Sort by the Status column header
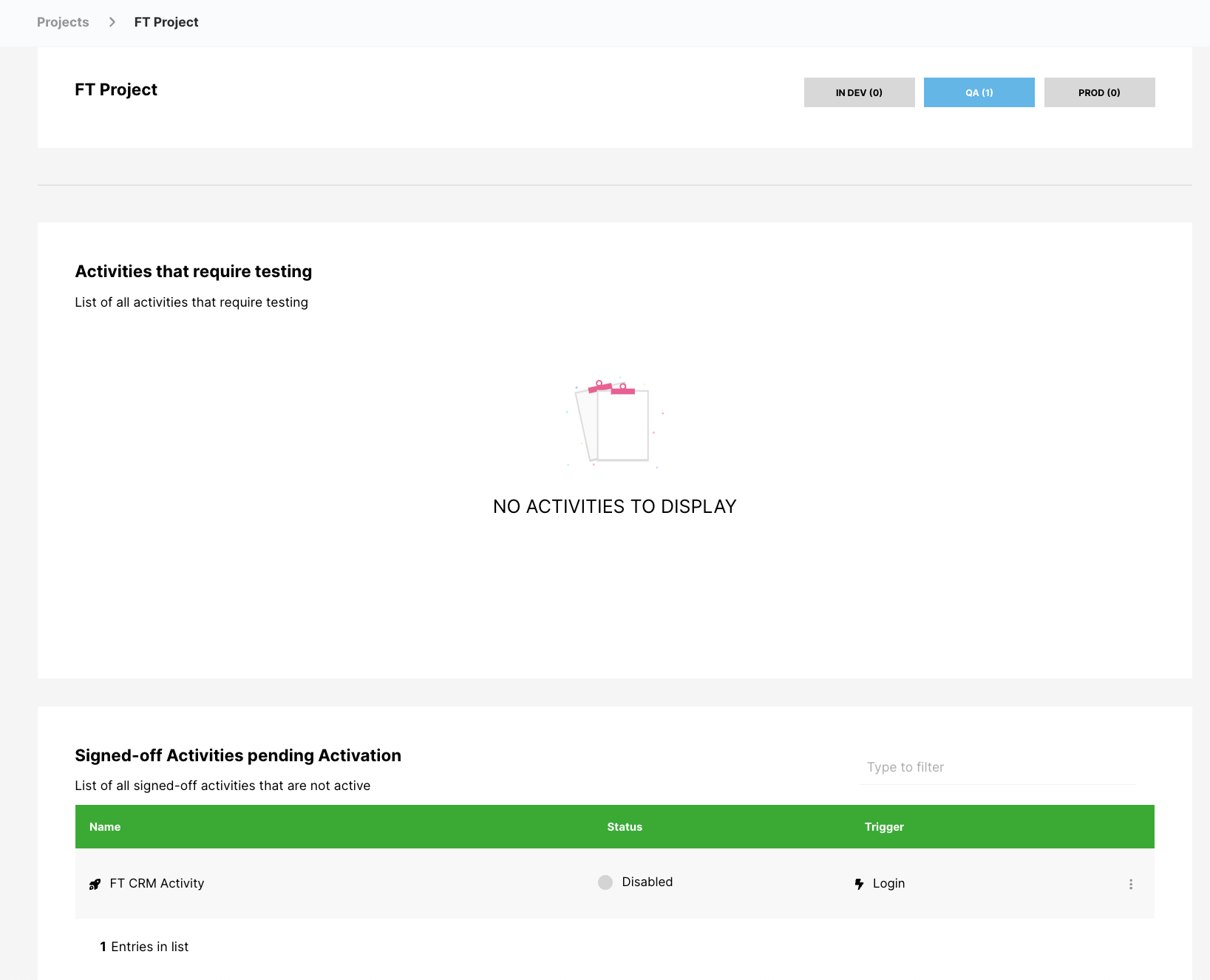Viewport: 1210px width, 980px height. [625, 827]
